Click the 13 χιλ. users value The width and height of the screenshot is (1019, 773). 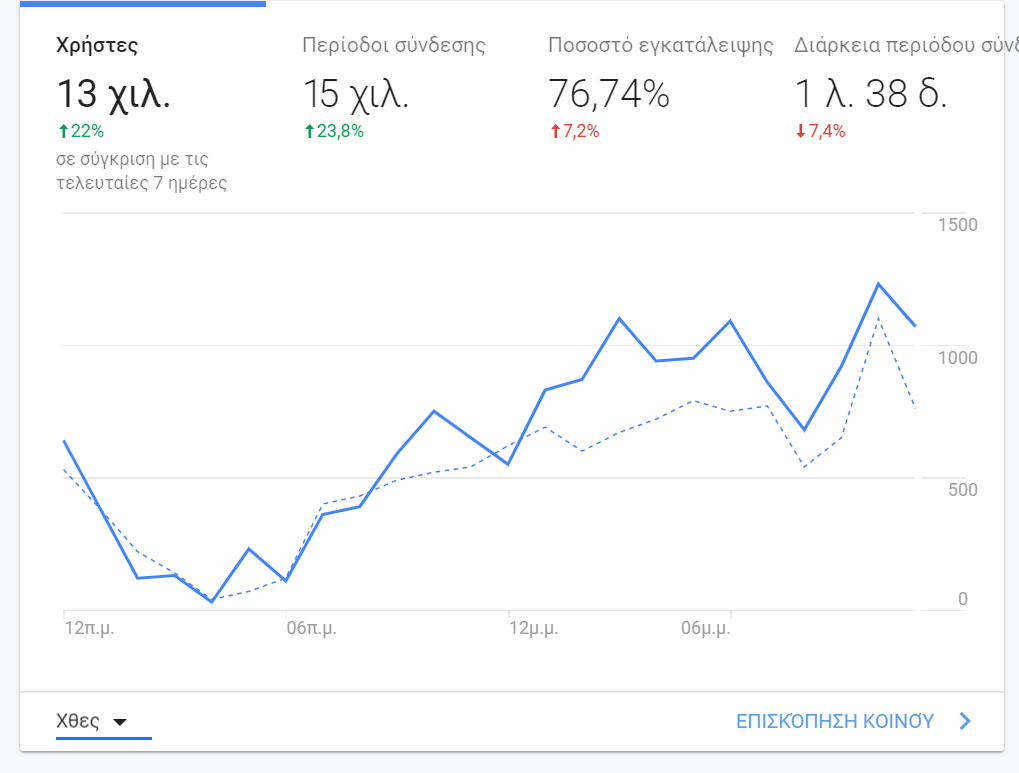(113, 95)
